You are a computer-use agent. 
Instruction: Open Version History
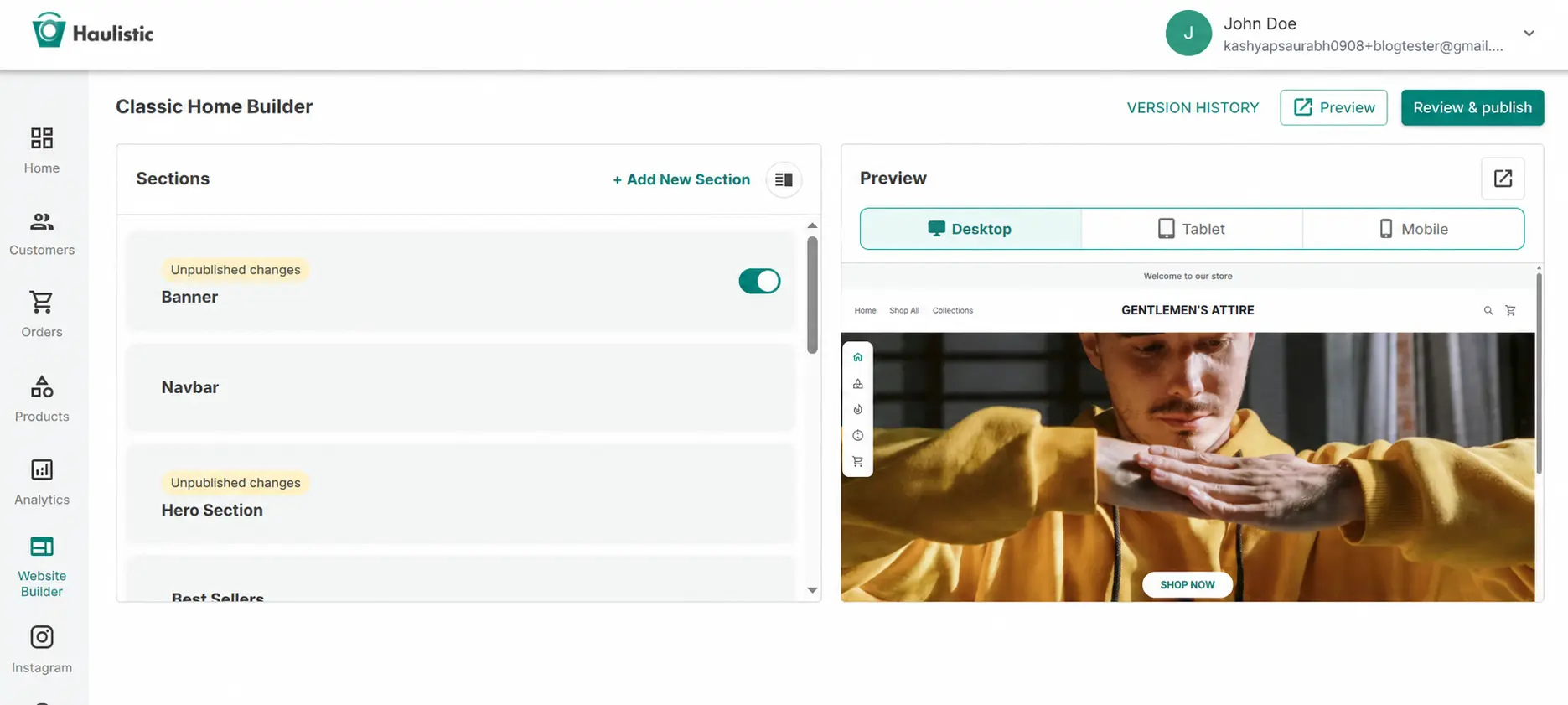[x=1193, y=107]
